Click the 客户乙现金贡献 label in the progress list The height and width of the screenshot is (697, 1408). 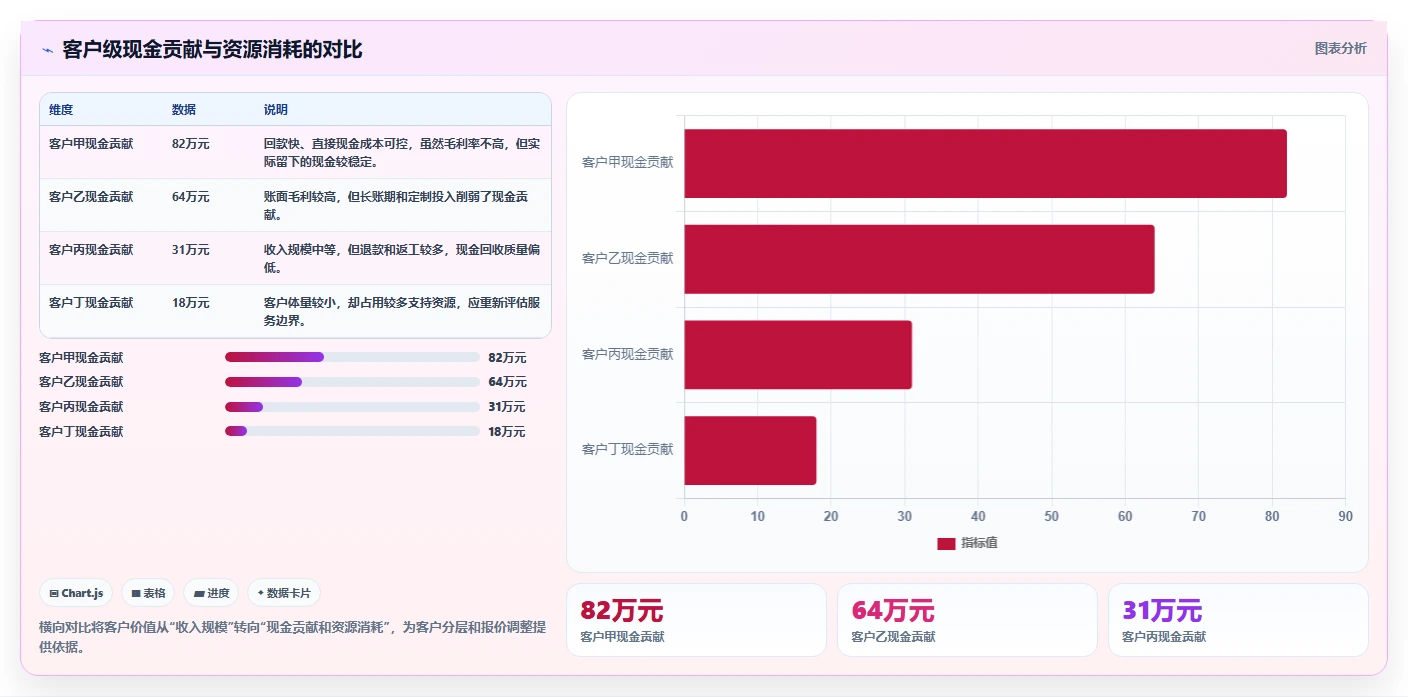coord(81,382)
